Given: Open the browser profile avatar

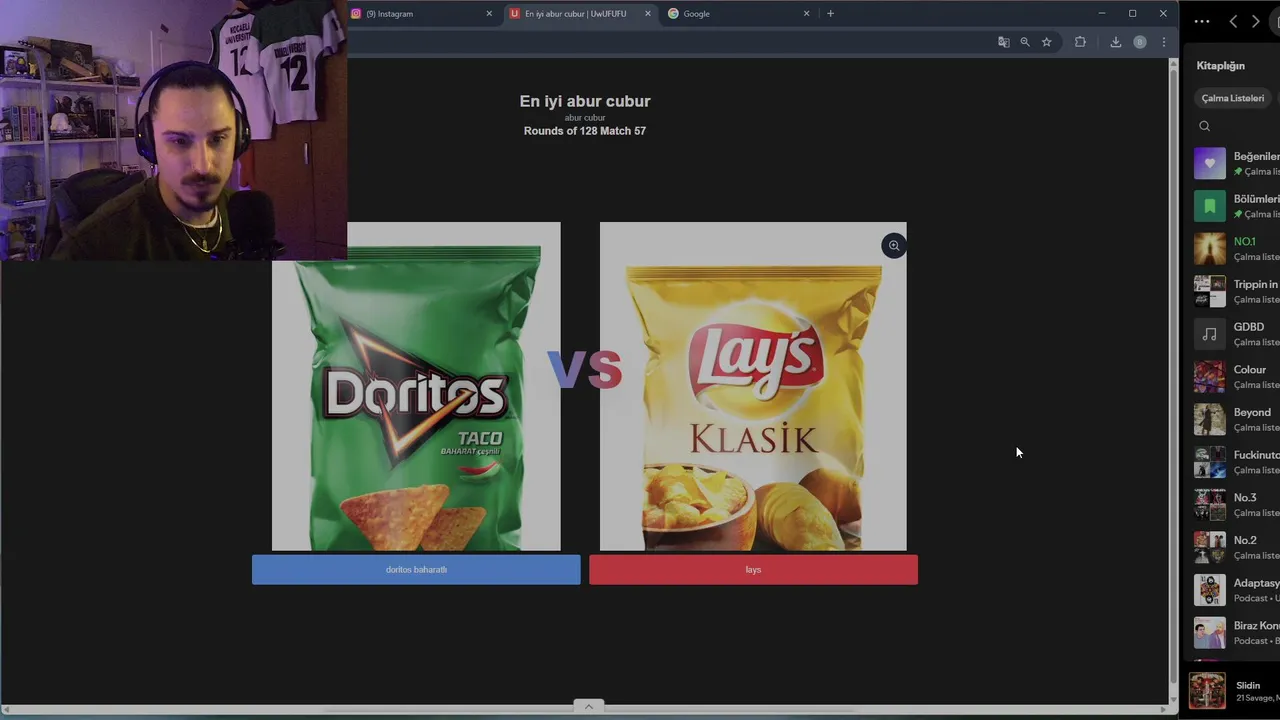Looking at the screenshot, I should pyautogui.click(x=1139, y=42).
